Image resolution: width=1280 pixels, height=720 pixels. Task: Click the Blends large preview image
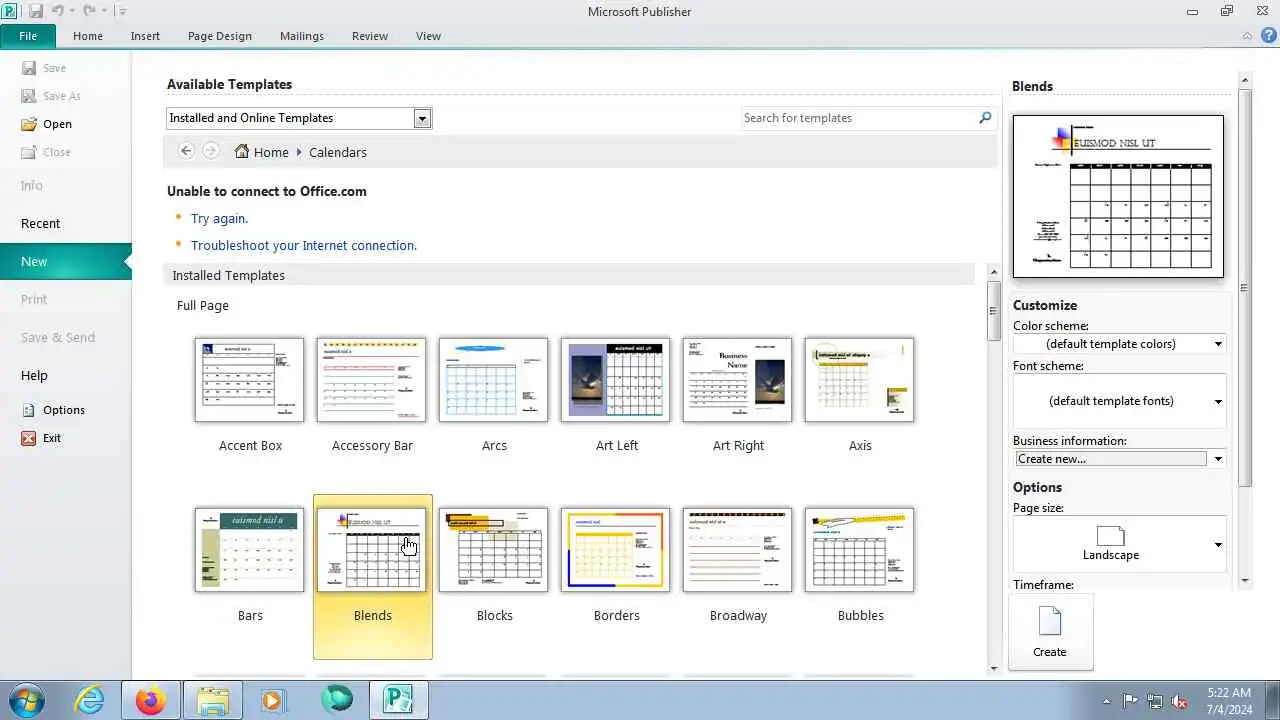point(1118,196)
